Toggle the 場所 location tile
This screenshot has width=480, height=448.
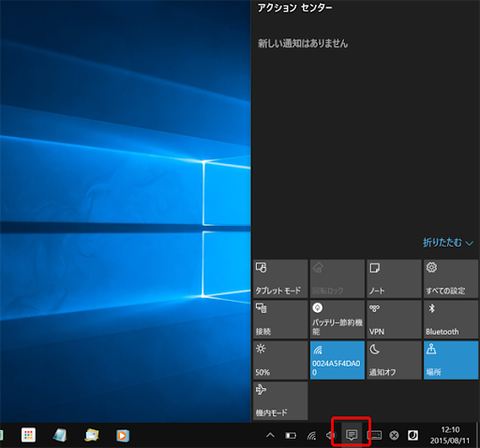tap(451, 360)
